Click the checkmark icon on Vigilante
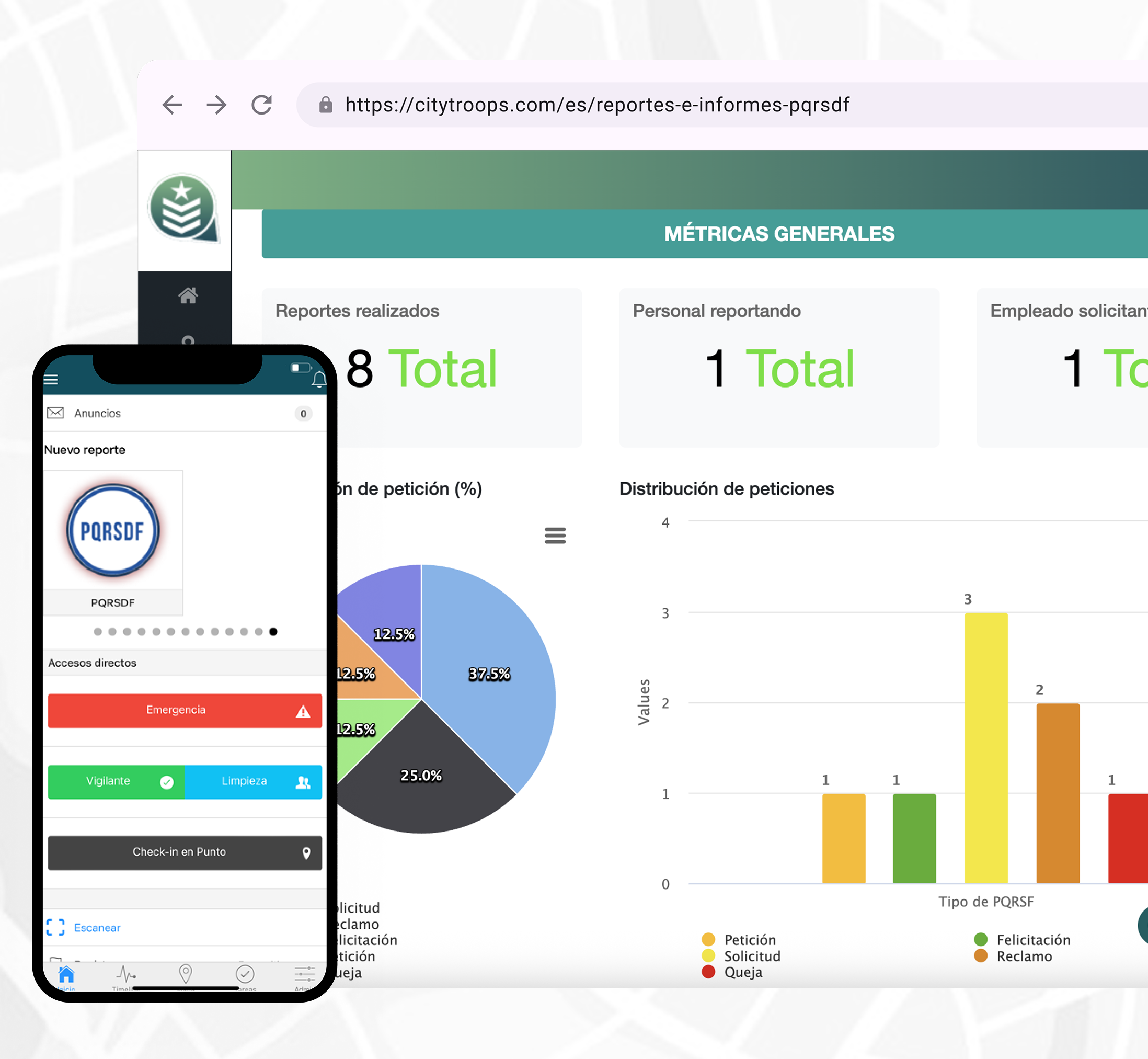Image resolution: width=1148 pixels, height=1059 pixels. coord(167,782)
